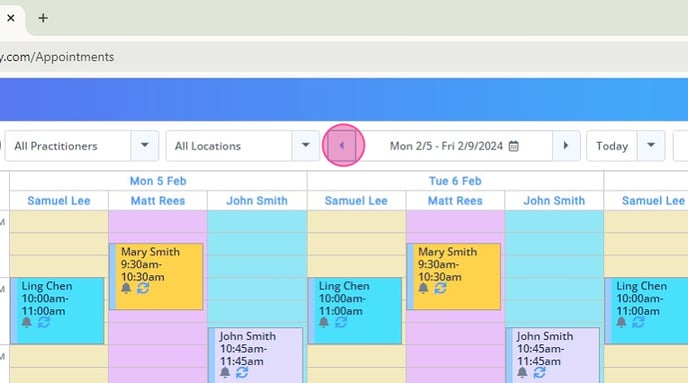Open the dropdown arrow beside Today
688x383 pixels.
(651, 146)
